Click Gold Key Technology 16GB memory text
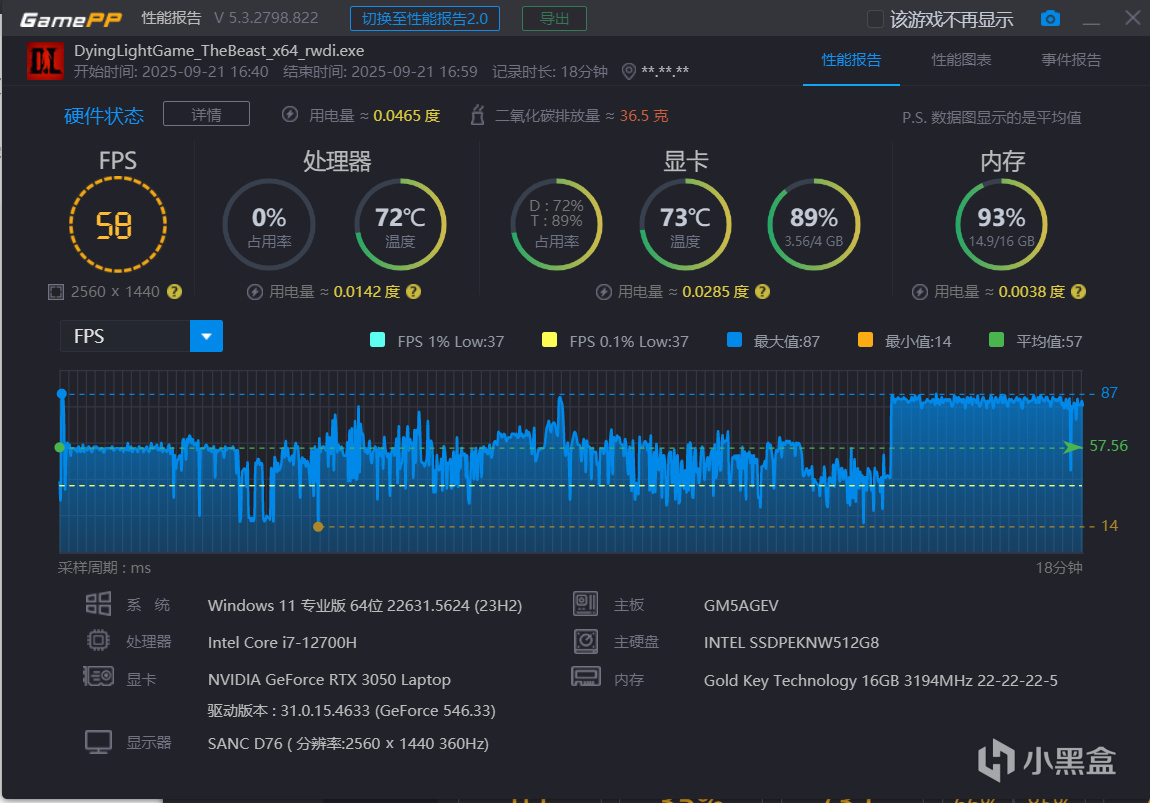The width and height of the screenshot is (1150, 803). [x=881, y=681]
